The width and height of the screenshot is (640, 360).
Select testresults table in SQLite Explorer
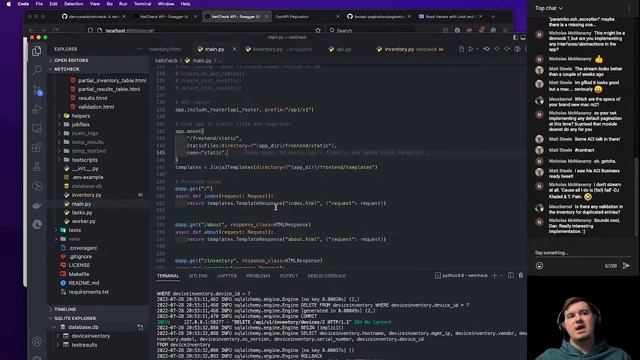84,345
